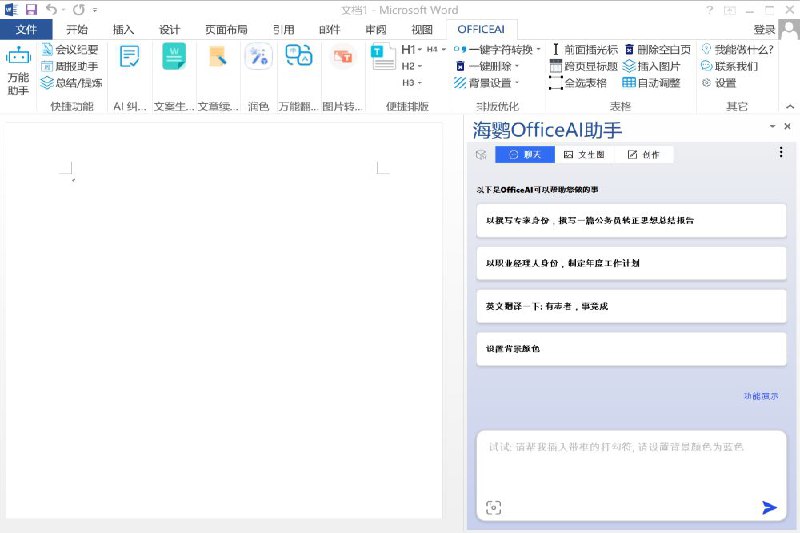800x533 pixels.
Task: Click 跨页显标题 option
Action: pos(584,66)
